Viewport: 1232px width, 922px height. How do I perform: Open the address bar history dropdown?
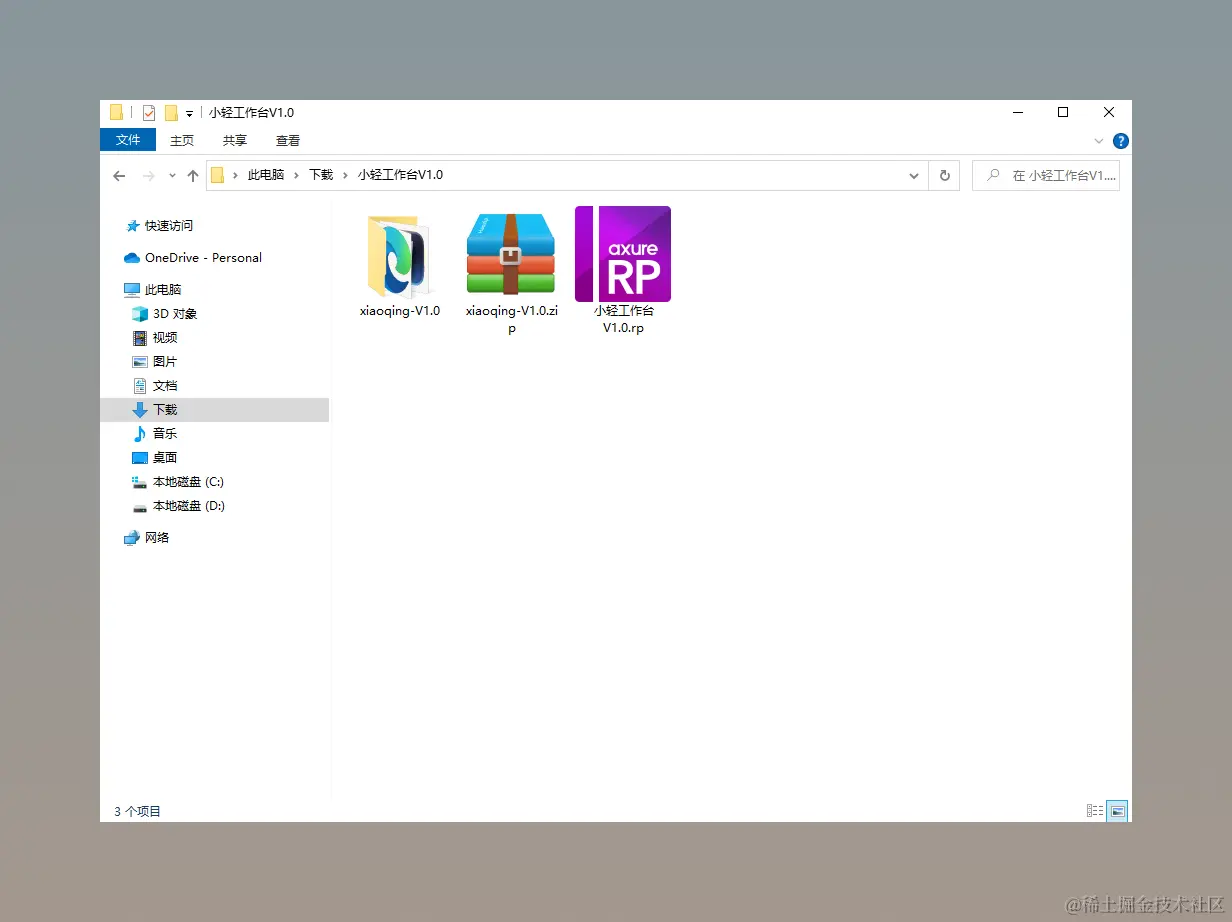point(914,175)
